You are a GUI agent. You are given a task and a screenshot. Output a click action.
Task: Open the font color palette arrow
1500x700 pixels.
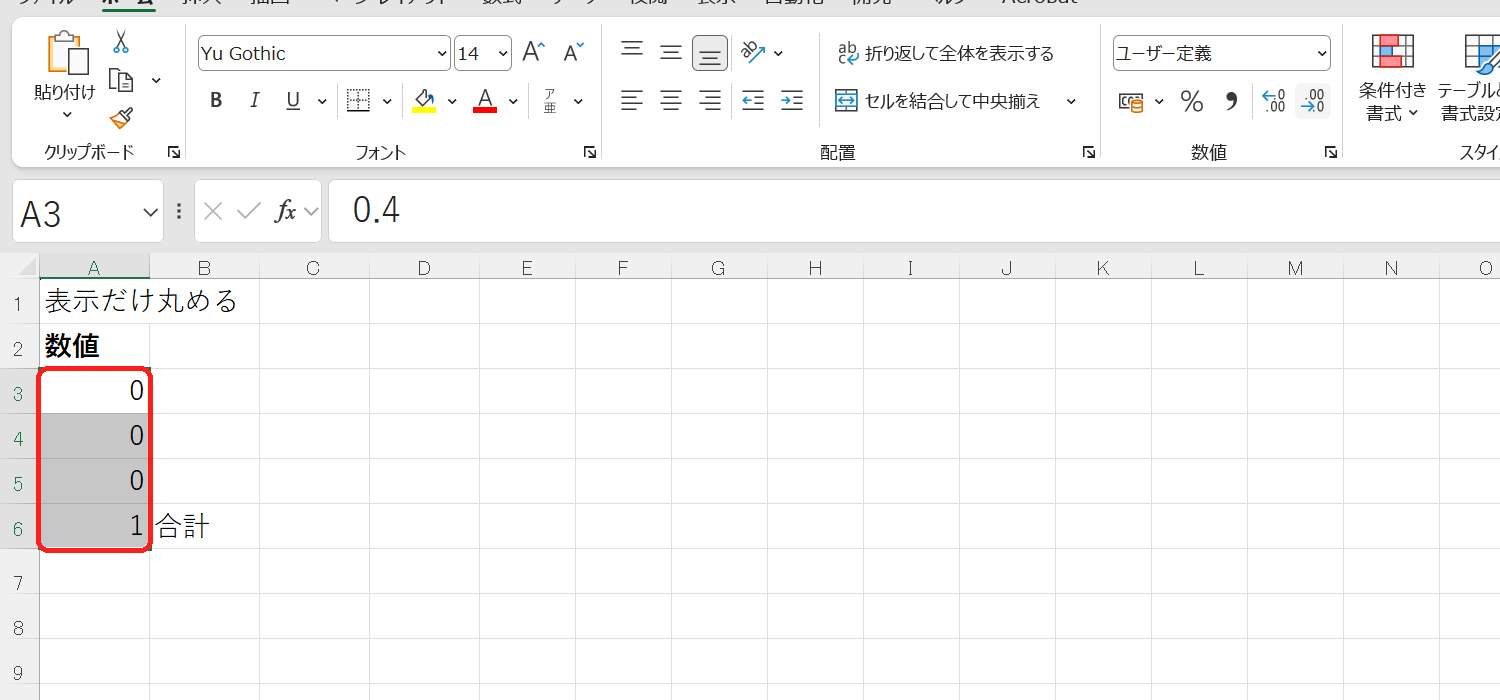(x=513, y=101)
